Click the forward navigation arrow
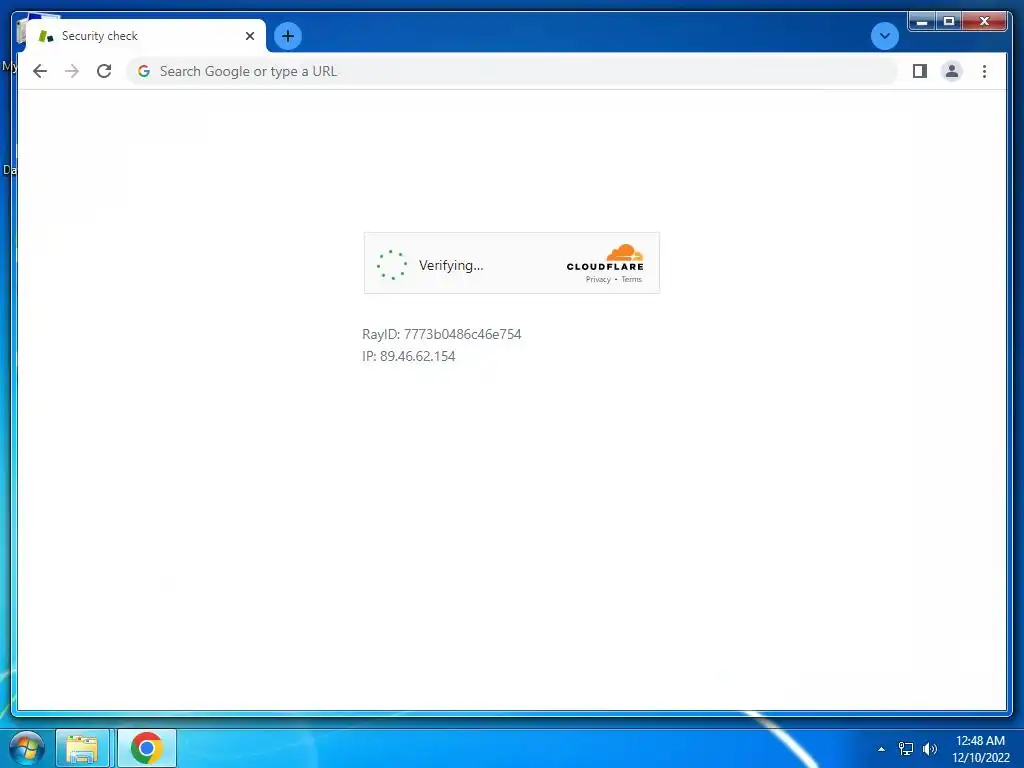1024x768 pixels. 72,71
